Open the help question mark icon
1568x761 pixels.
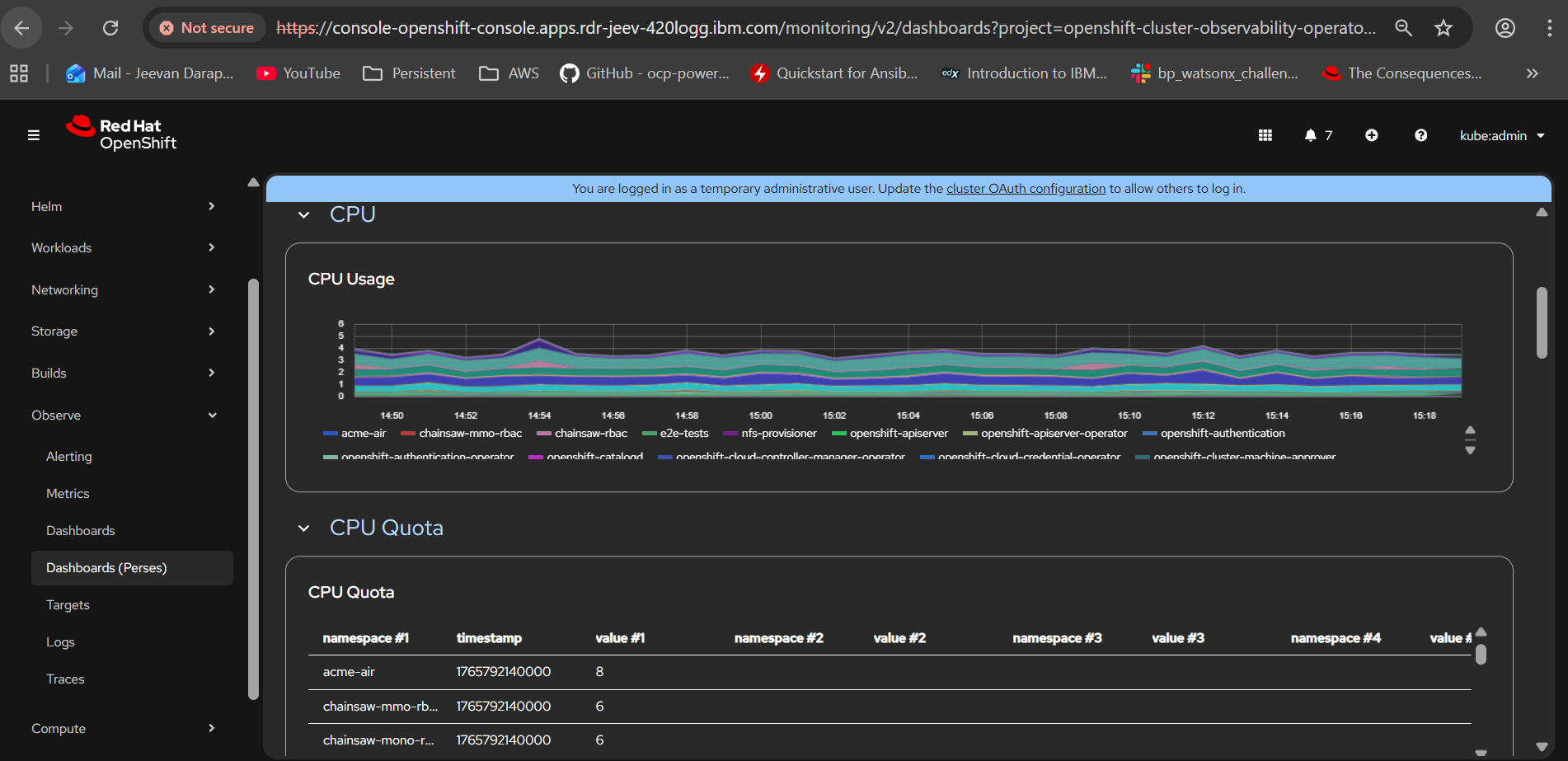(1420, 135)
